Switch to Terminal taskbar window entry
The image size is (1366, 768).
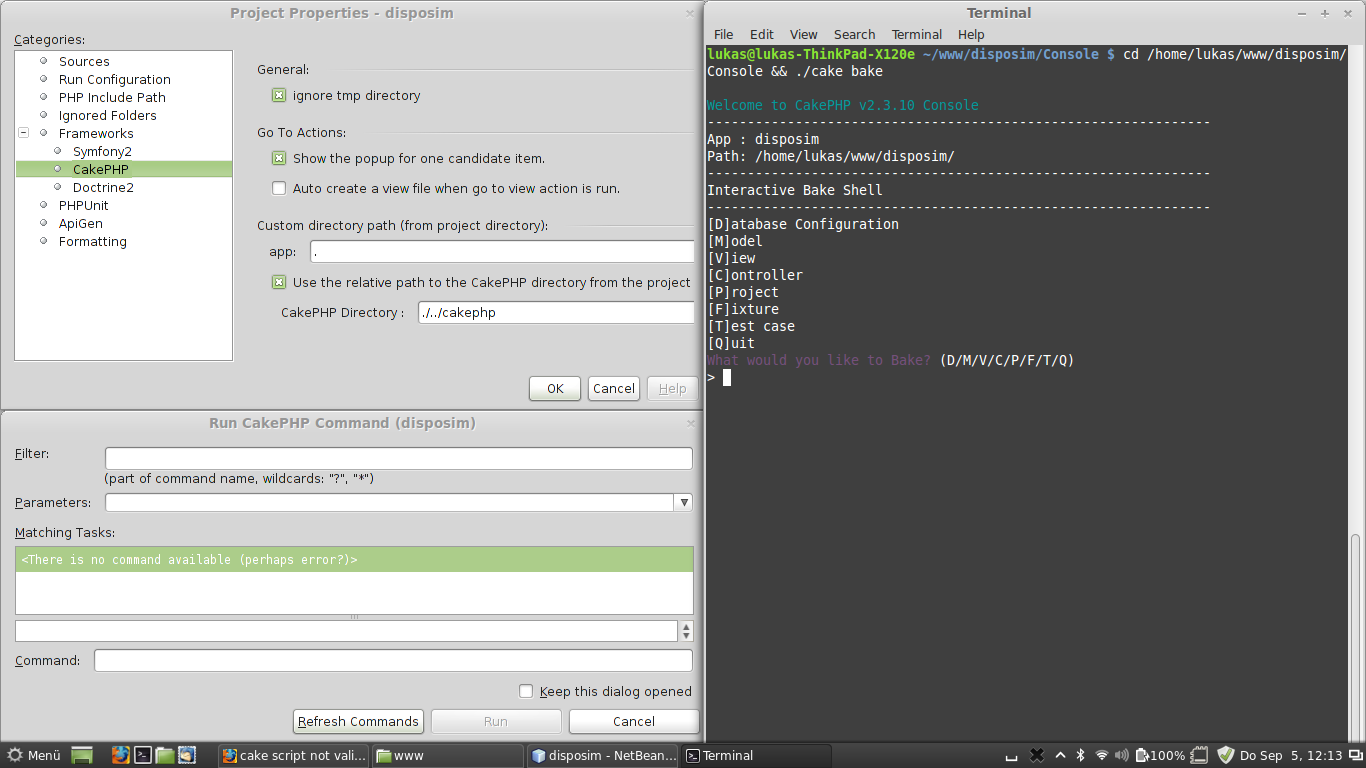757,755
